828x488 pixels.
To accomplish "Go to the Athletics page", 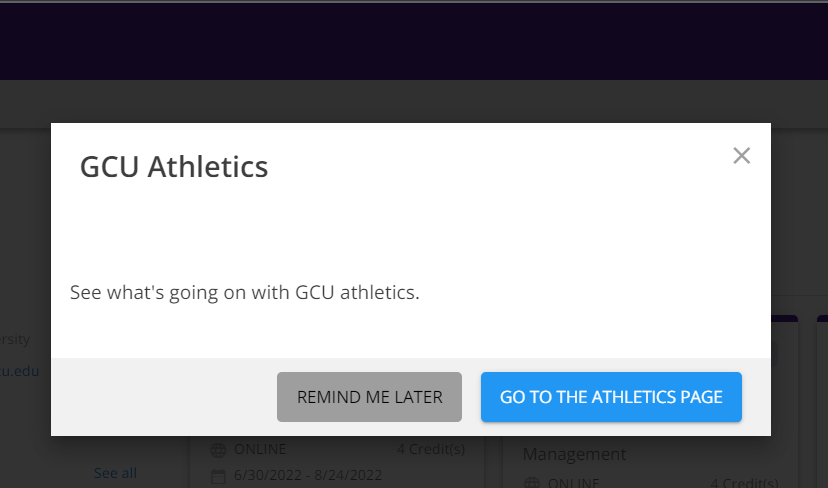I will tap(611, 397).
